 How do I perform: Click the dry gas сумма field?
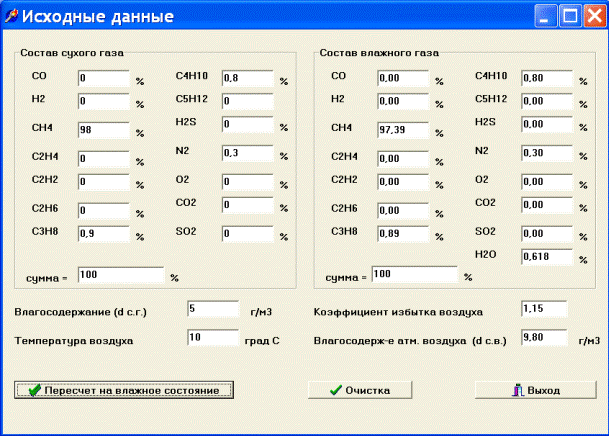pyautogui.click(x=120, y=275)
